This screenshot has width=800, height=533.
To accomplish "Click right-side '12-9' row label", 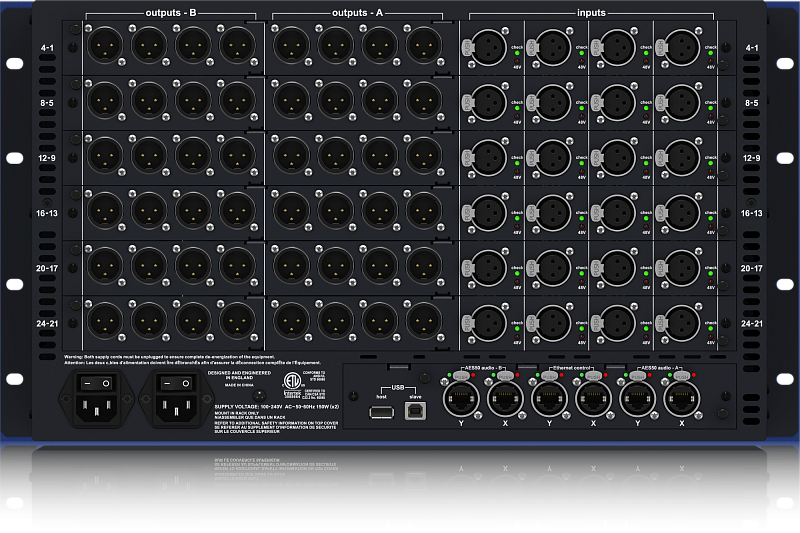I will tap(752, 158).
